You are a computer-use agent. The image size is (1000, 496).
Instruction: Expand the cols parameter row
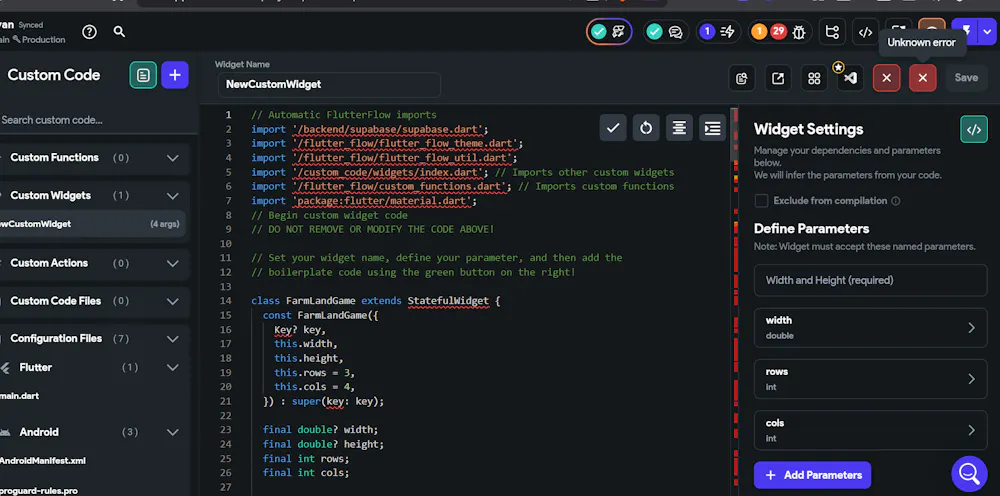(x=871, y=430)
